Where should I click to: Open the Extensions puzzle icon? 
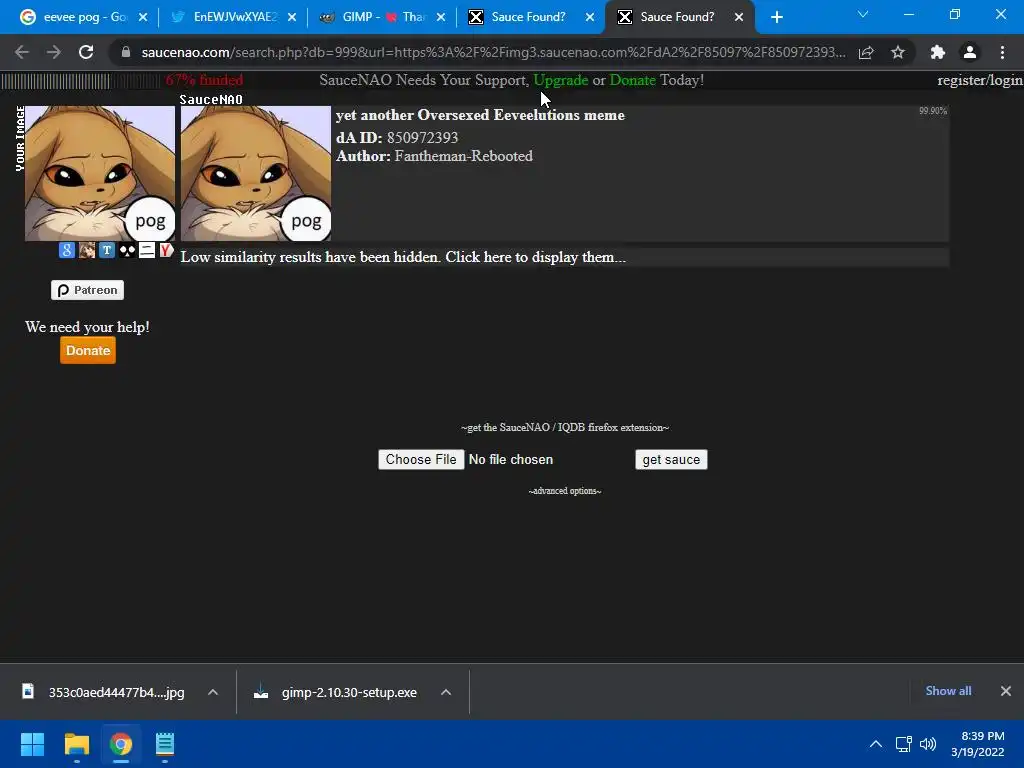(938, 52)
